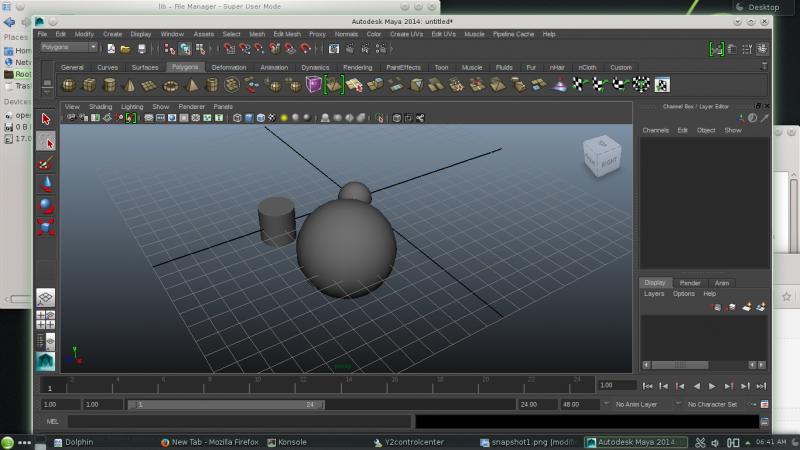Screen dimensions: 800x450
Task: Toggle snap to grids magnet
Action: (230, 49)
